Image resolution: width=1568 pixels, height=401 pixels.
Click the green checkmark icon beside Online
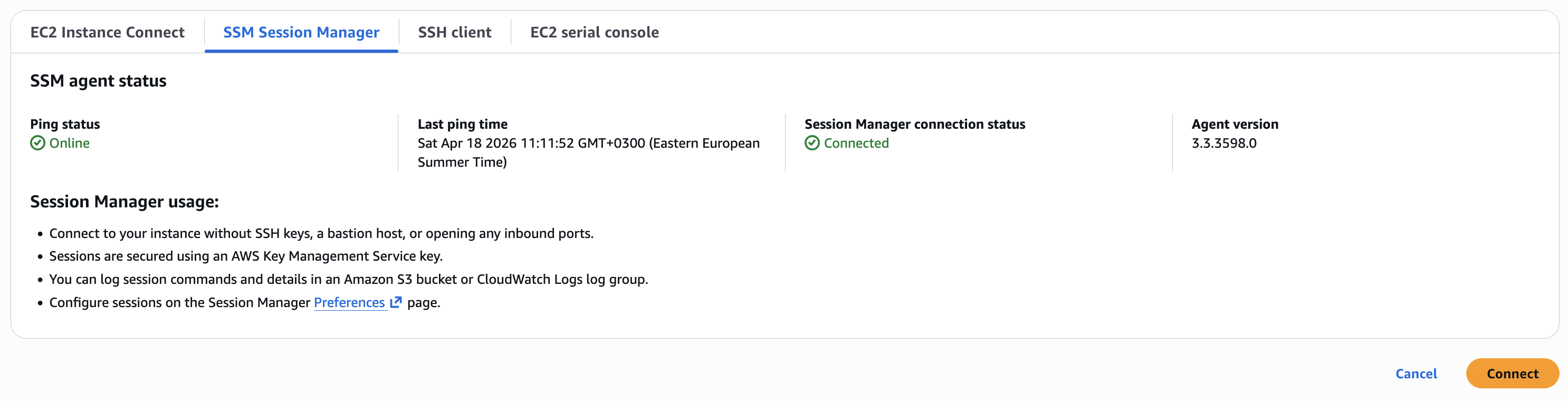click(38, 143)
